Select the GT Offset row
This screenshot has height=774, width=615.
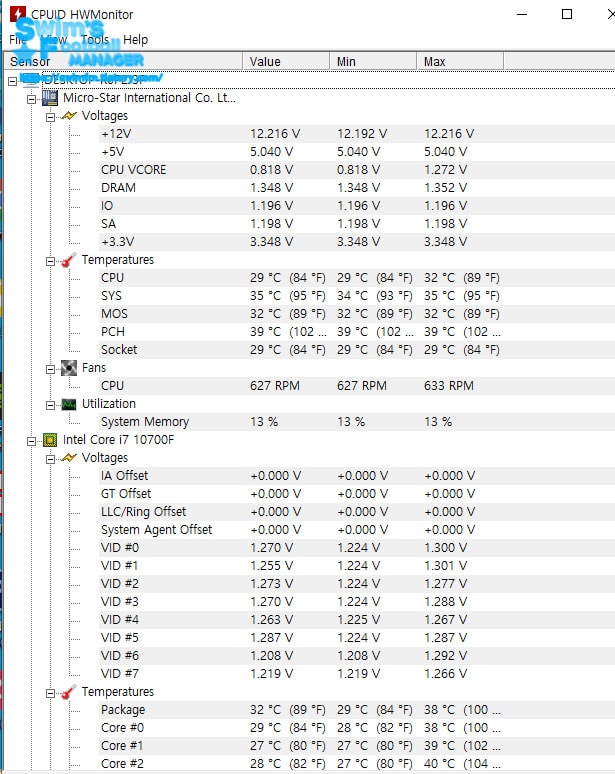(356, 494)
